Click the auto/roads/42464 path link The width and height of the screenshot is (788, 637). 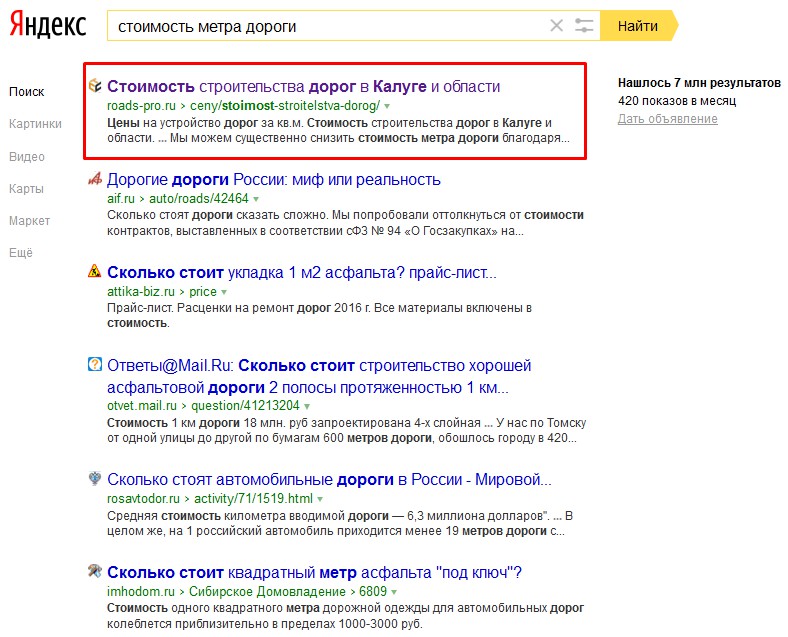[x=199, y=199]
